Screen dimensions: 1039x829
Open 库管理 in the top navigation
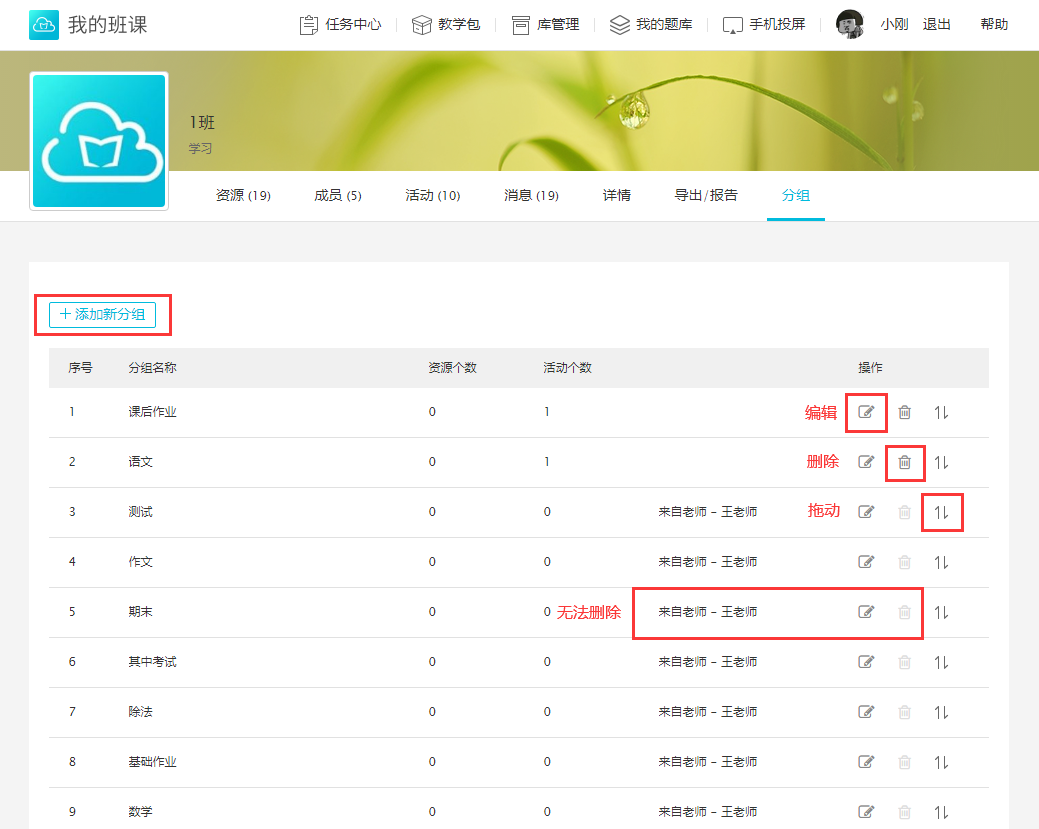point(545,25)
